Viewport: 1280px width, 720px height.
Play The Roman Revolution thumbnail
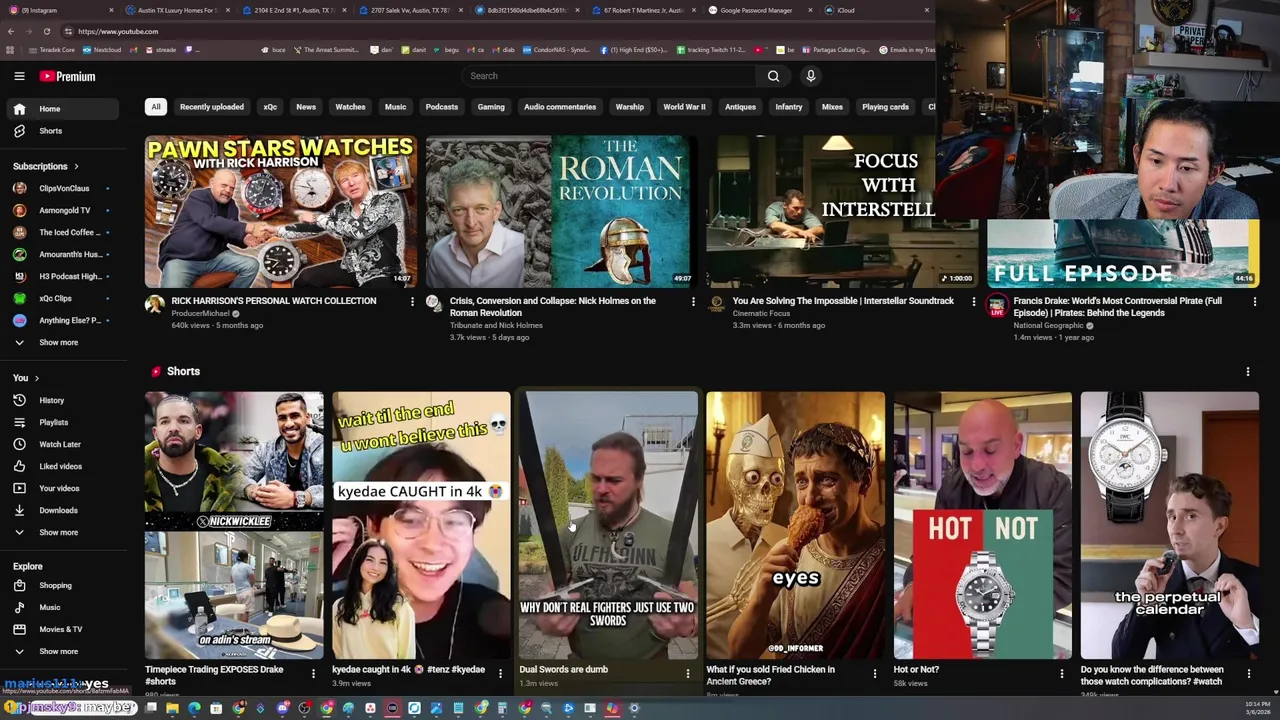click(x=561, y=212)
